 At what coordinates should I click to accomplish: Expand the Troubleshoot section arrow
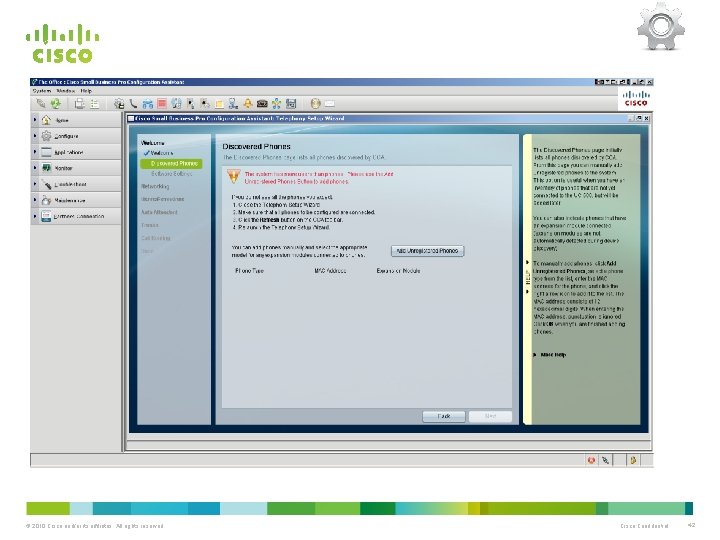click(35, 184)
